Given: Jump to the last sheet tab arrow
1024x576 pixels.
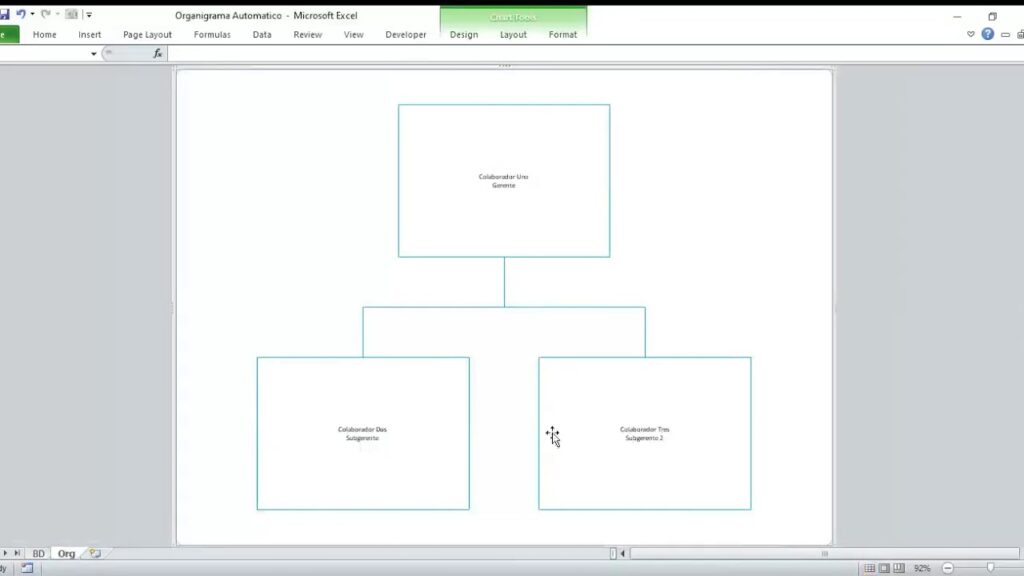Looking at the screenshot, I should 17,553.
